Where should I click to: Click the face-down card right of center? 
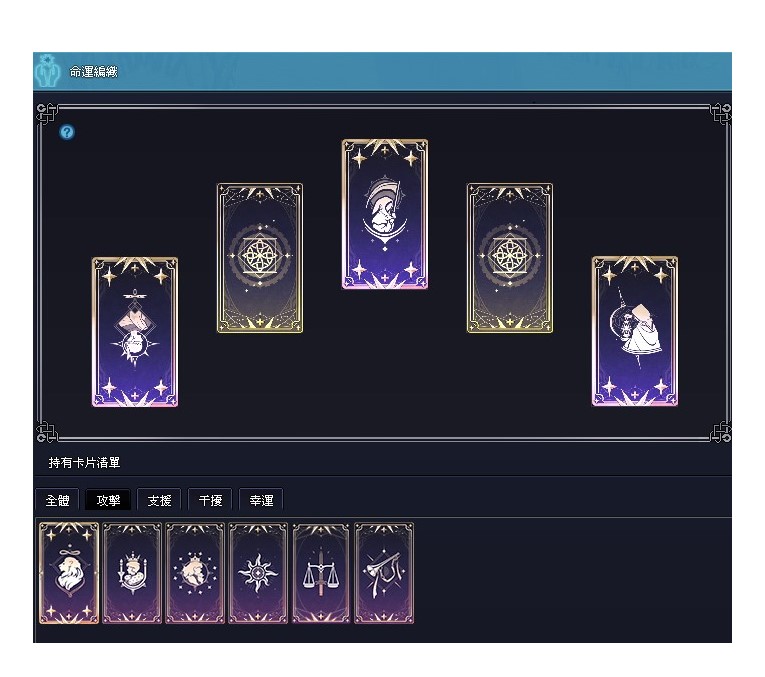coord(510,258)
